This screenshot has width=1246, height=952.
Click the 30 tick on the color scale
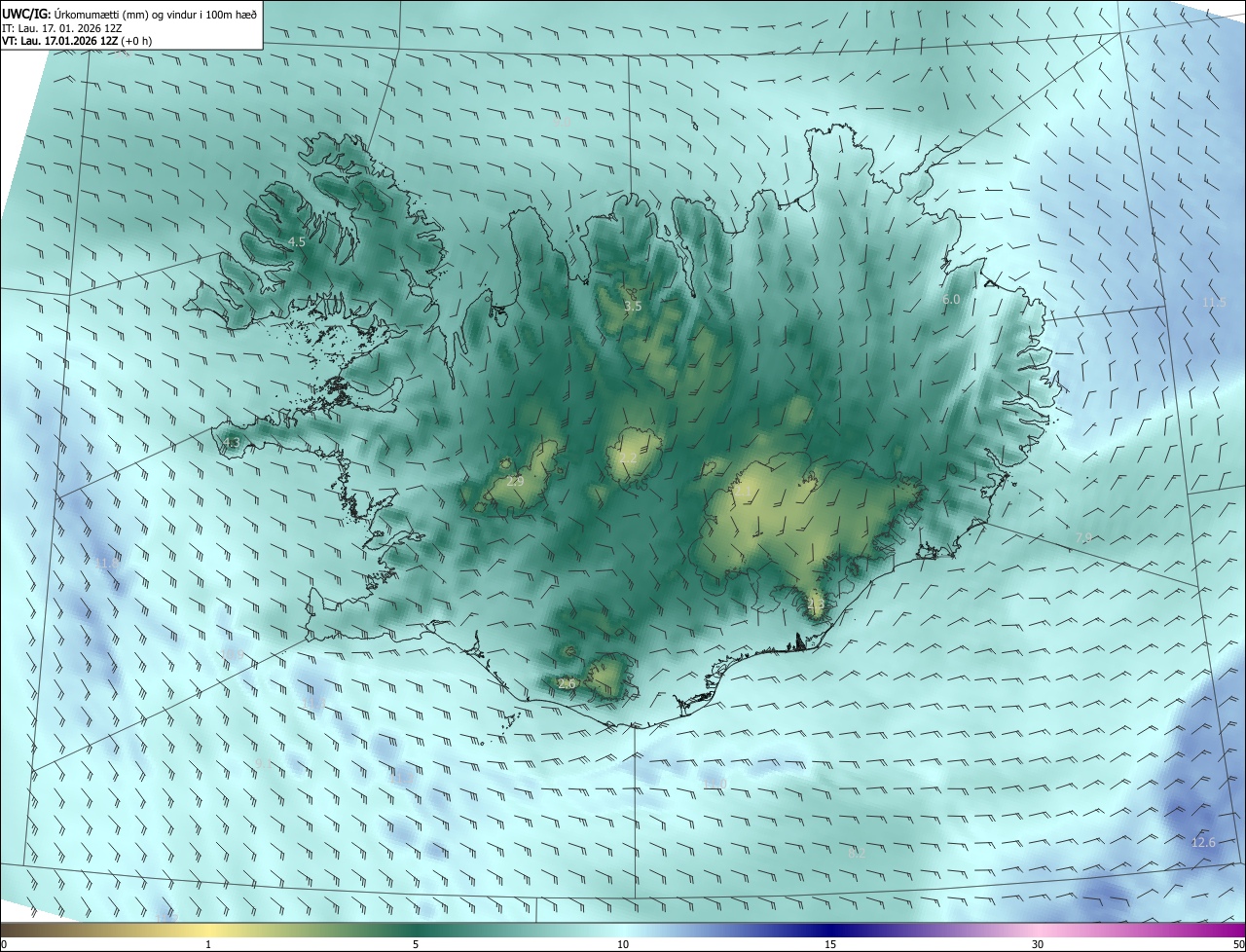(x=1038, y=944)
